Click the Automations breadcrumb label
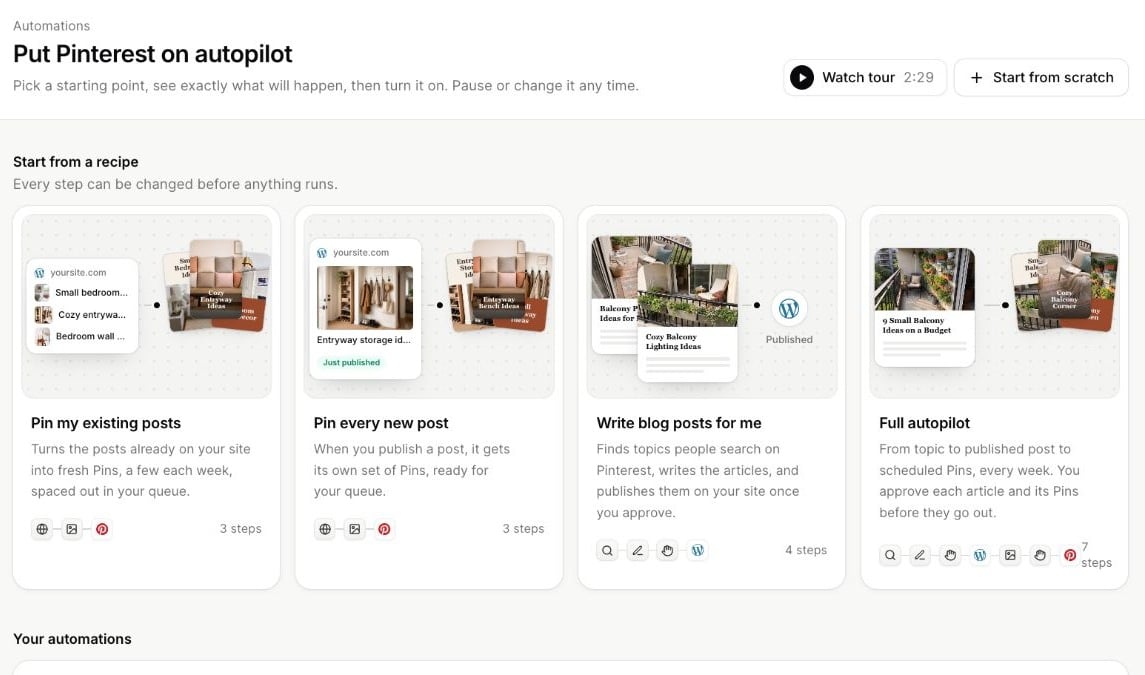Screen dimensions: 1145x675 [x=52, y=26]
